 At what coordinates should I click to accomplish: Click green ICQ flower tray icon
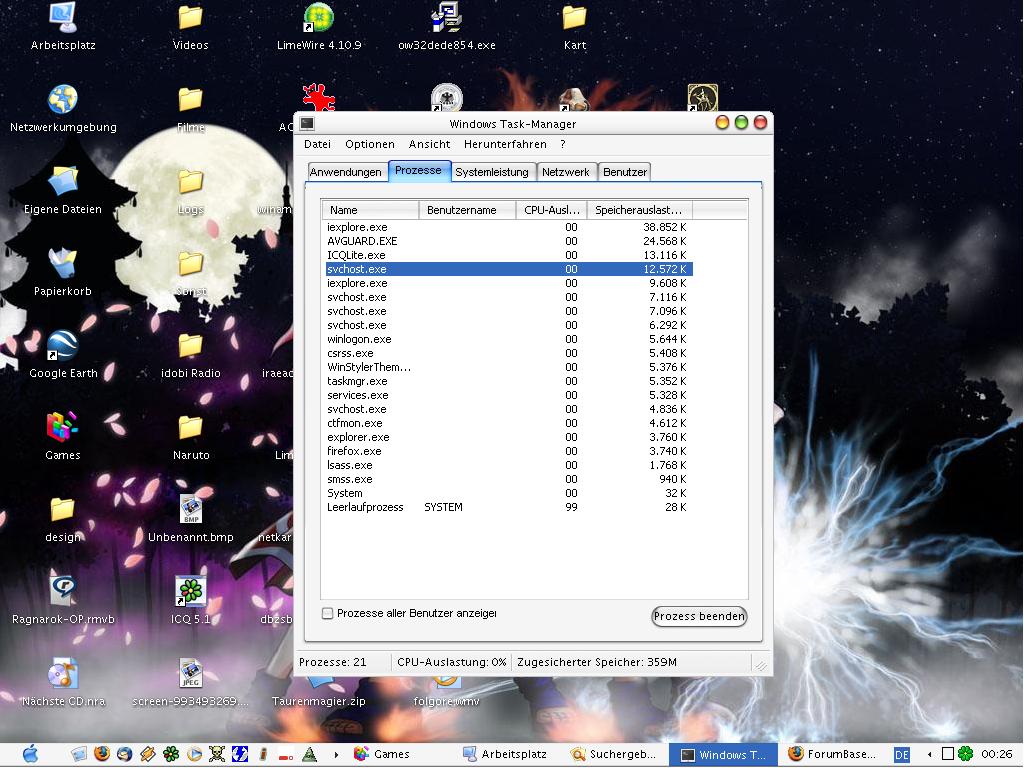pos(965,754)
